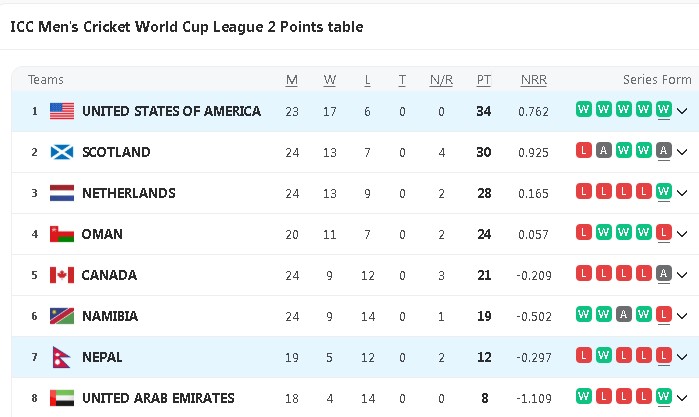Click the ICC League 2 Points table heading
699x417 pixels.
click(186, 27)
